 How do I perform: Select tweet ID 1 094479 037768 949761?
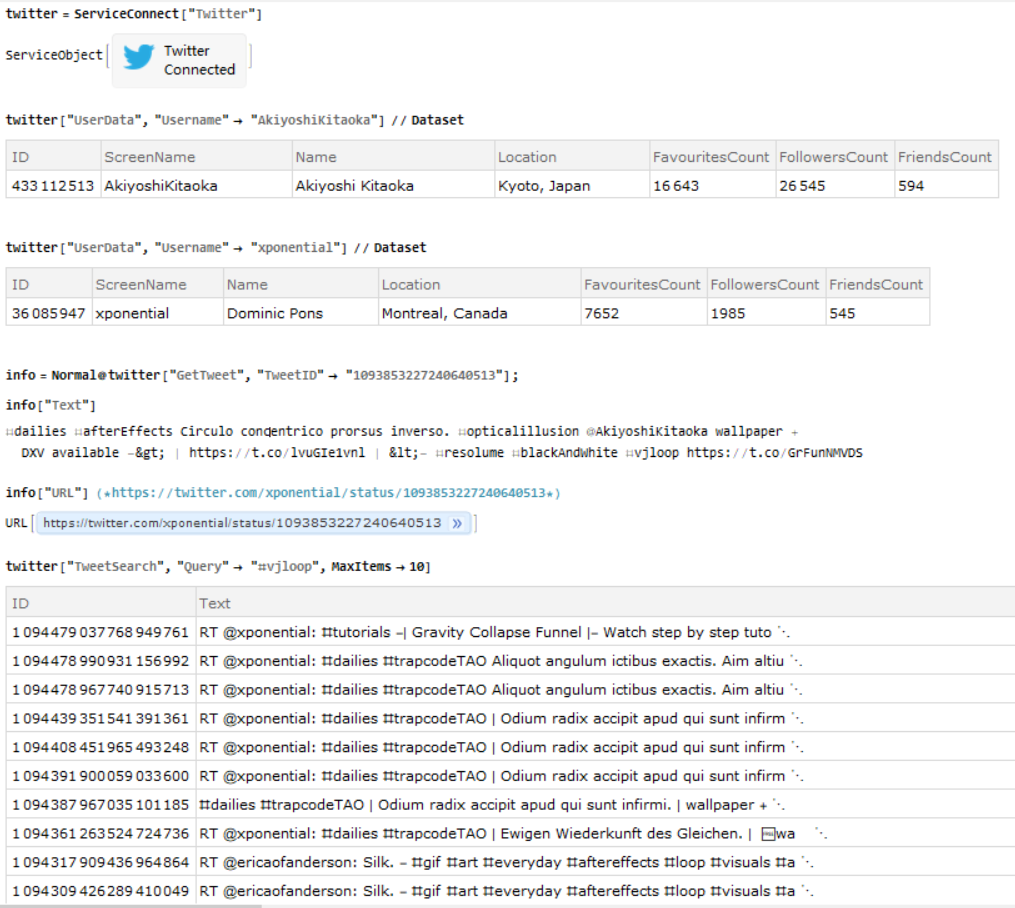(100, 632)
